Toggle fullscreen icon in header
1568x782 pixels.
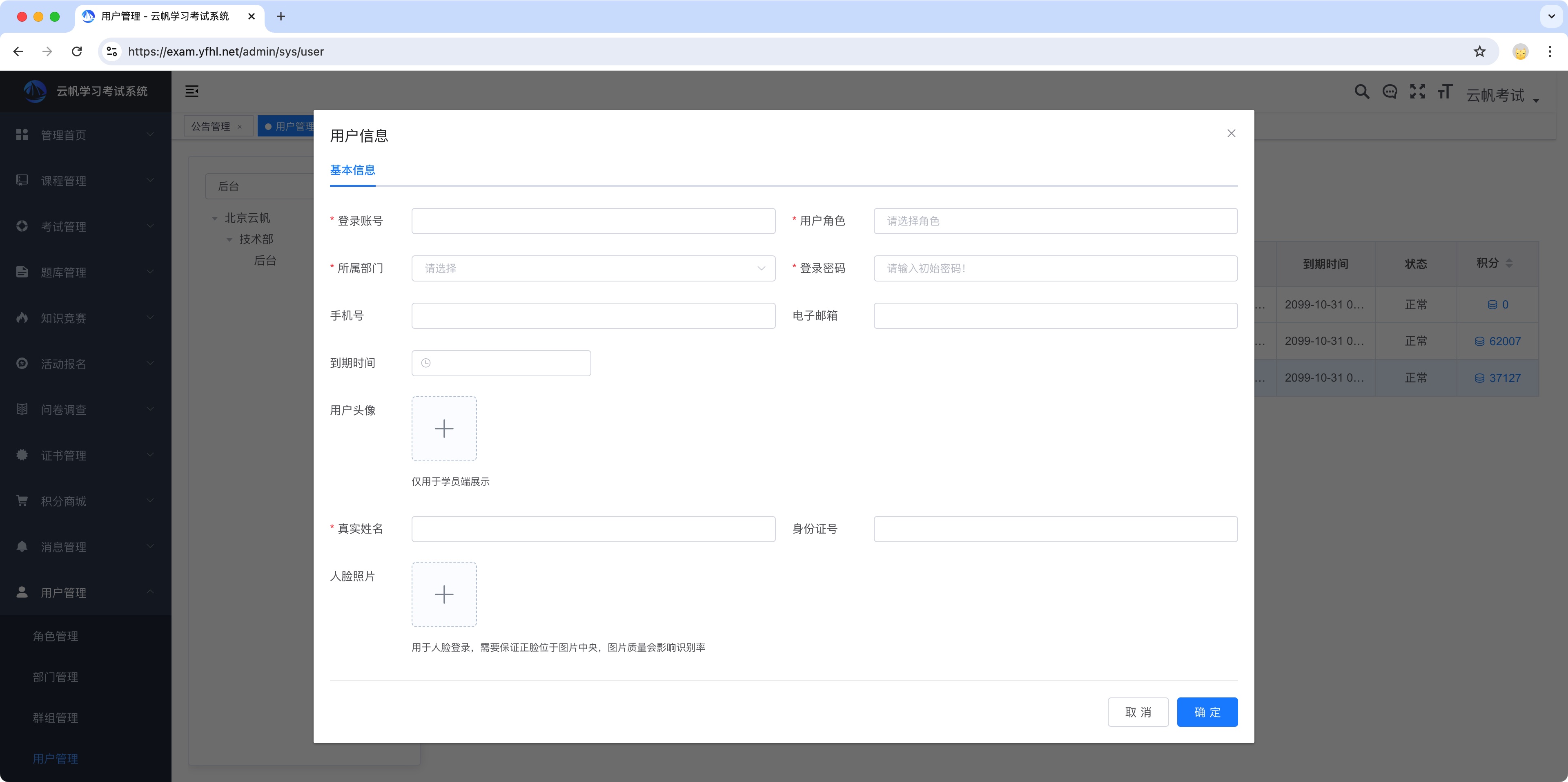pos(1418,92)
